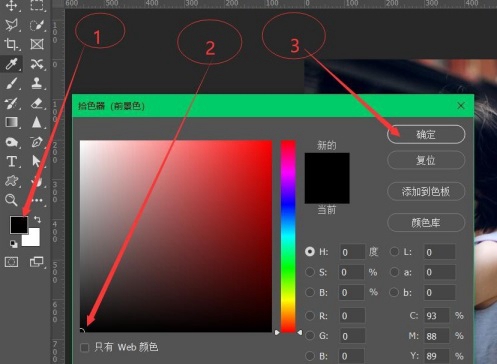This screenshot has width=497, height=364.
Task: Select the Sponge tool in toolbar
Action: point(12,142)
